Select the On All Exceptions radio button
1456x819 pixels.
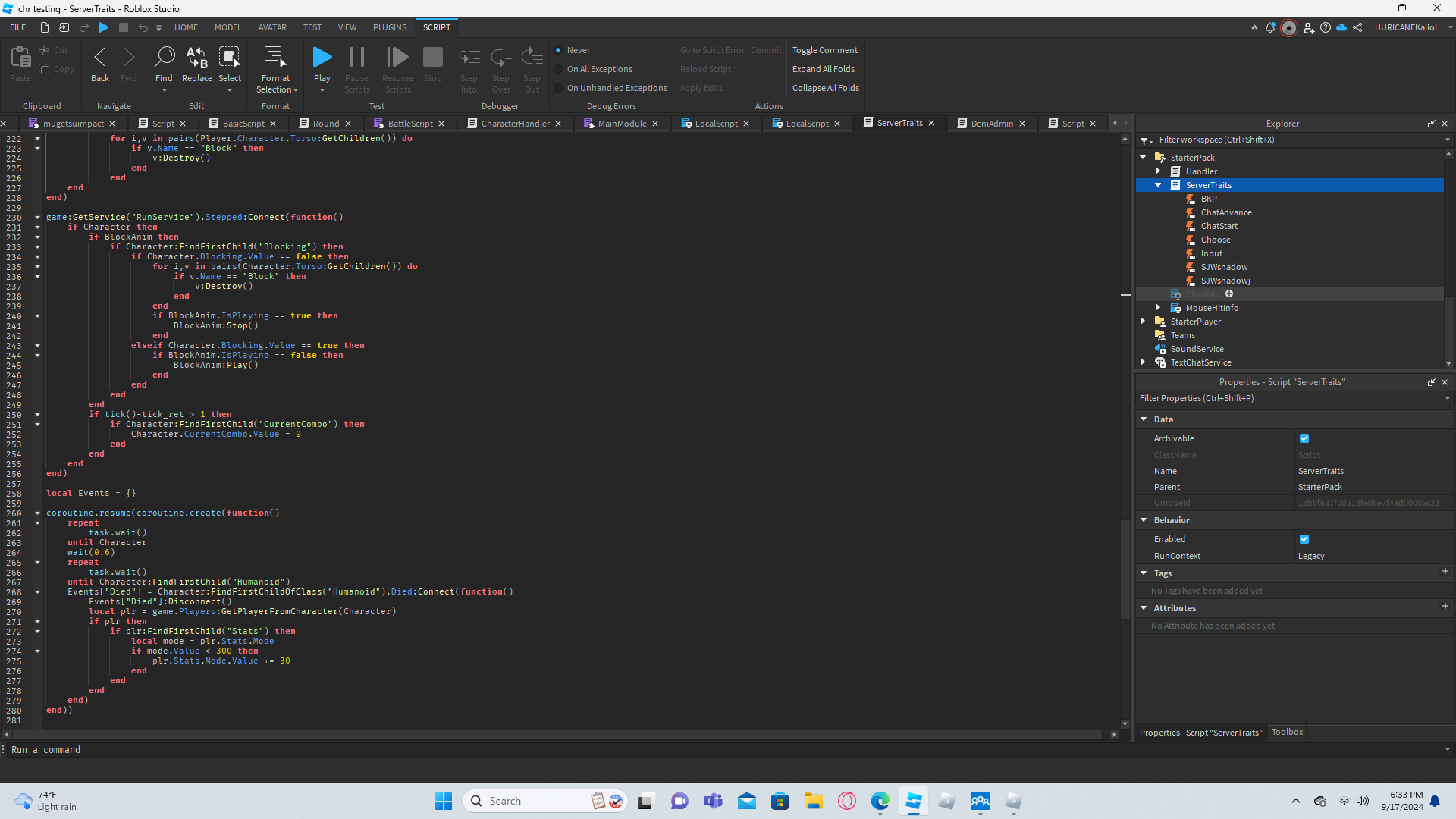pos(559,69)
